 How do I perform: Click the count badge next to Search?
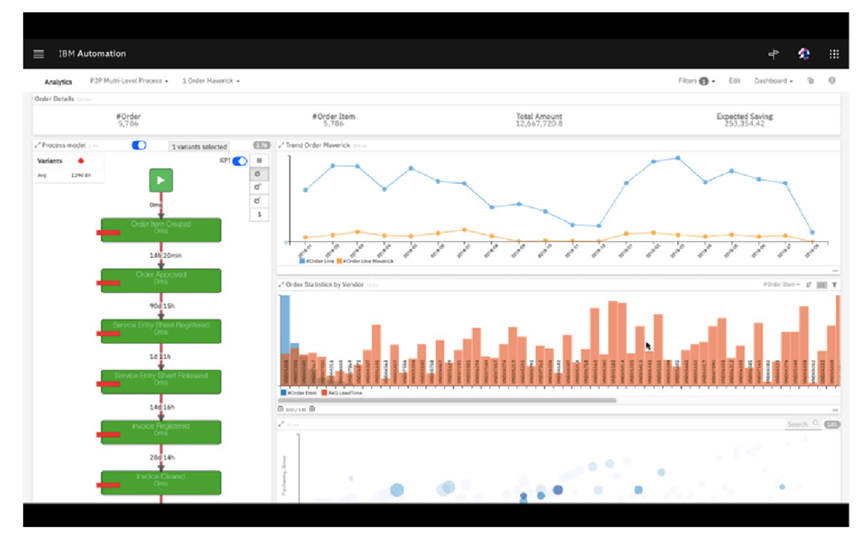[832, 424]
